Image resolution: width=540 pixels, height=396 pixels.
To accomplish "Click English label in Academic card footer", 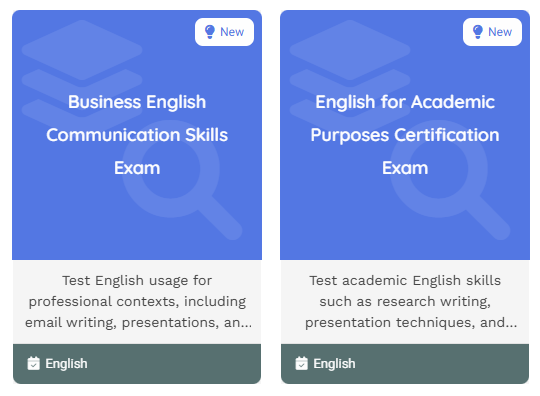I will point(334,364).
